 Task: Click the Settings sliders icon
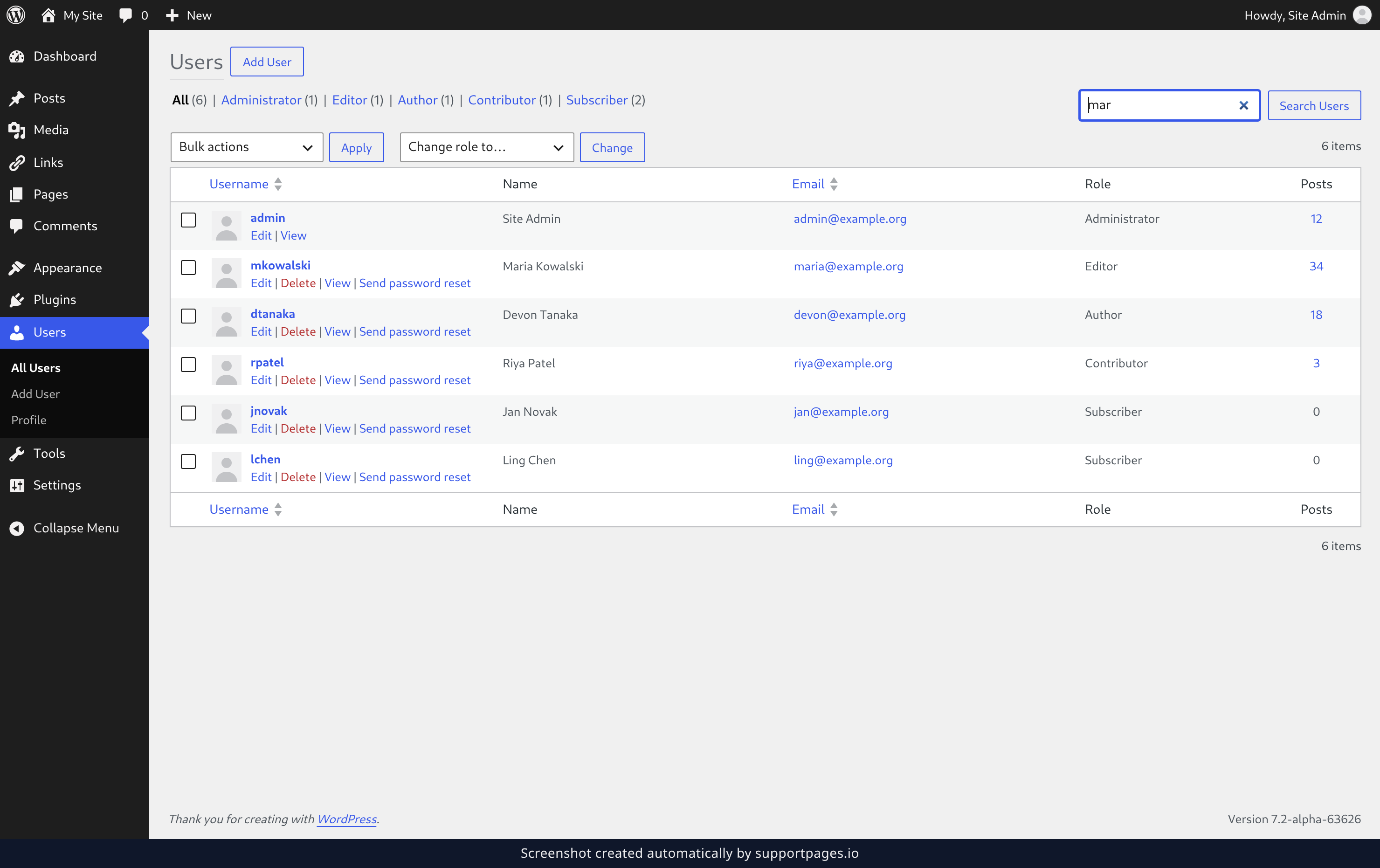pyautogui.click(x=17, y=485)
